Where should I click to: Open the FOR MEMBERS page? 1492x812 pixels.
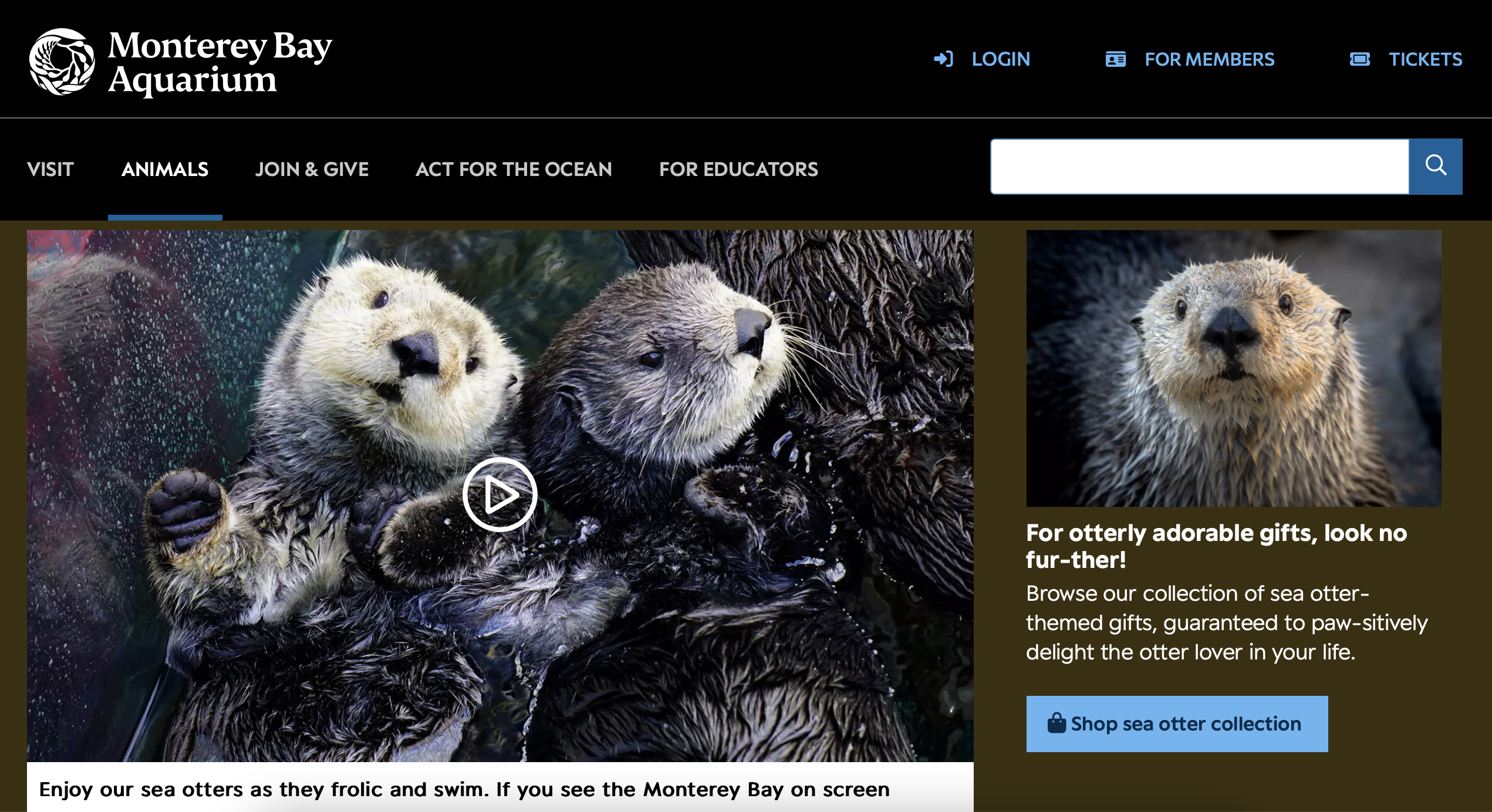pos(1210,59)
